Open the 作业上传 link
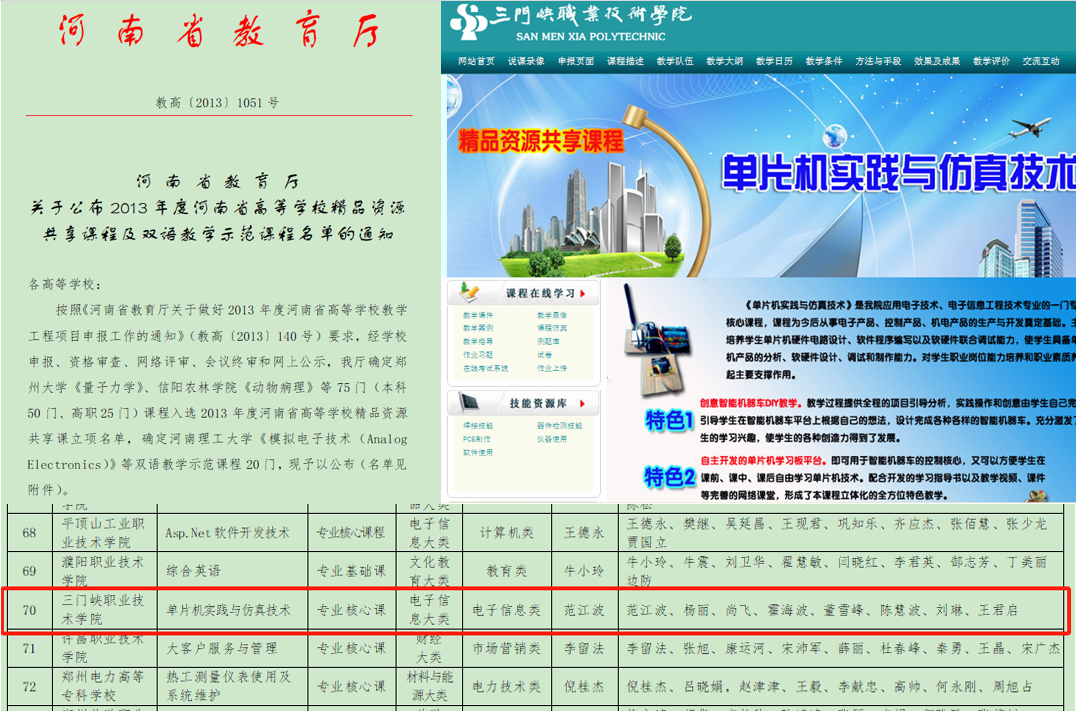This screenshot has width=1076, height=711. pos(551,368)
